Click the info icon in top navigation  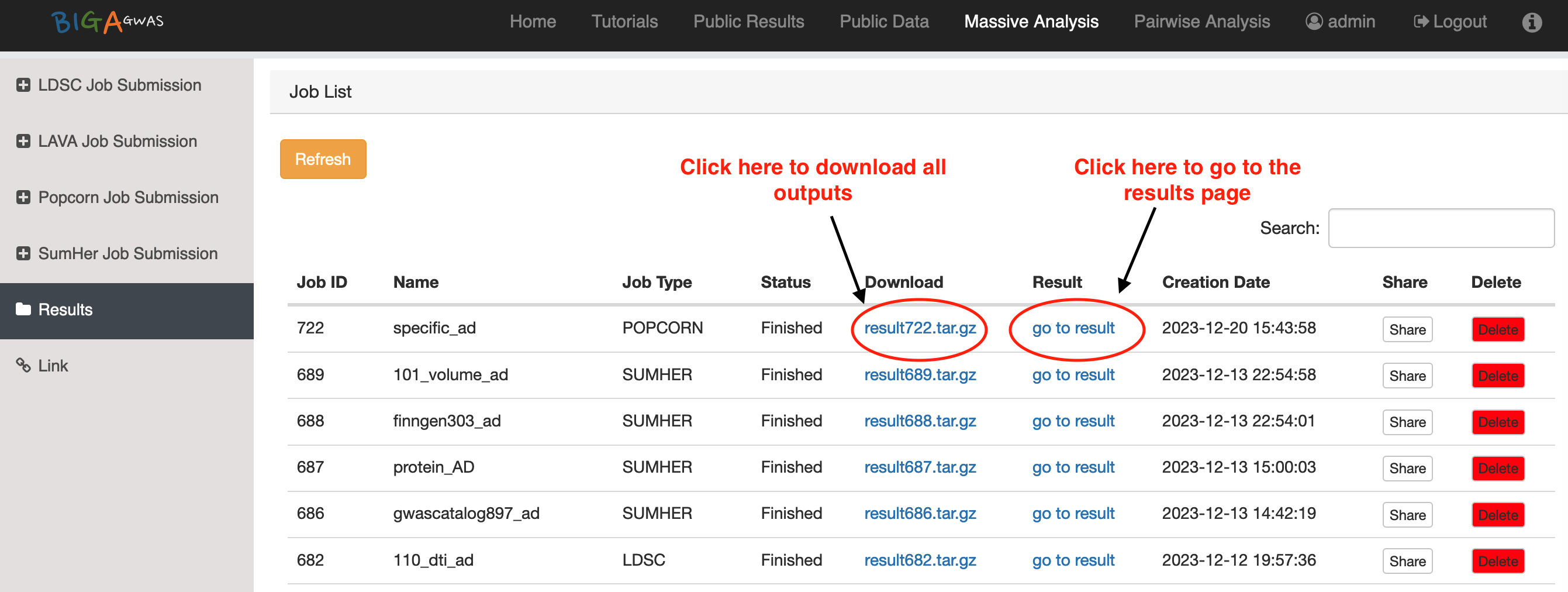(x=1532, y=23)
